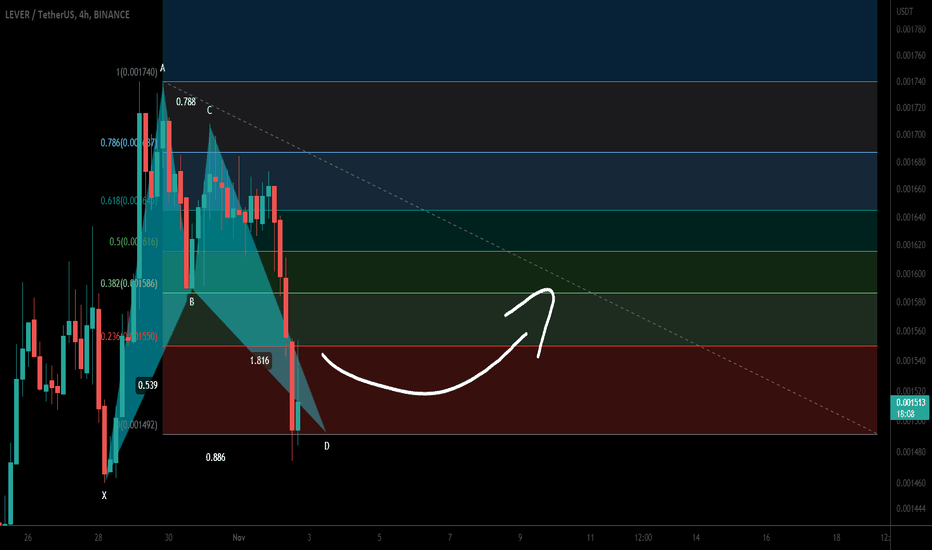The image size is (932, 550).
Task: Click the 0.001760 price axis label
Action: 911,55
